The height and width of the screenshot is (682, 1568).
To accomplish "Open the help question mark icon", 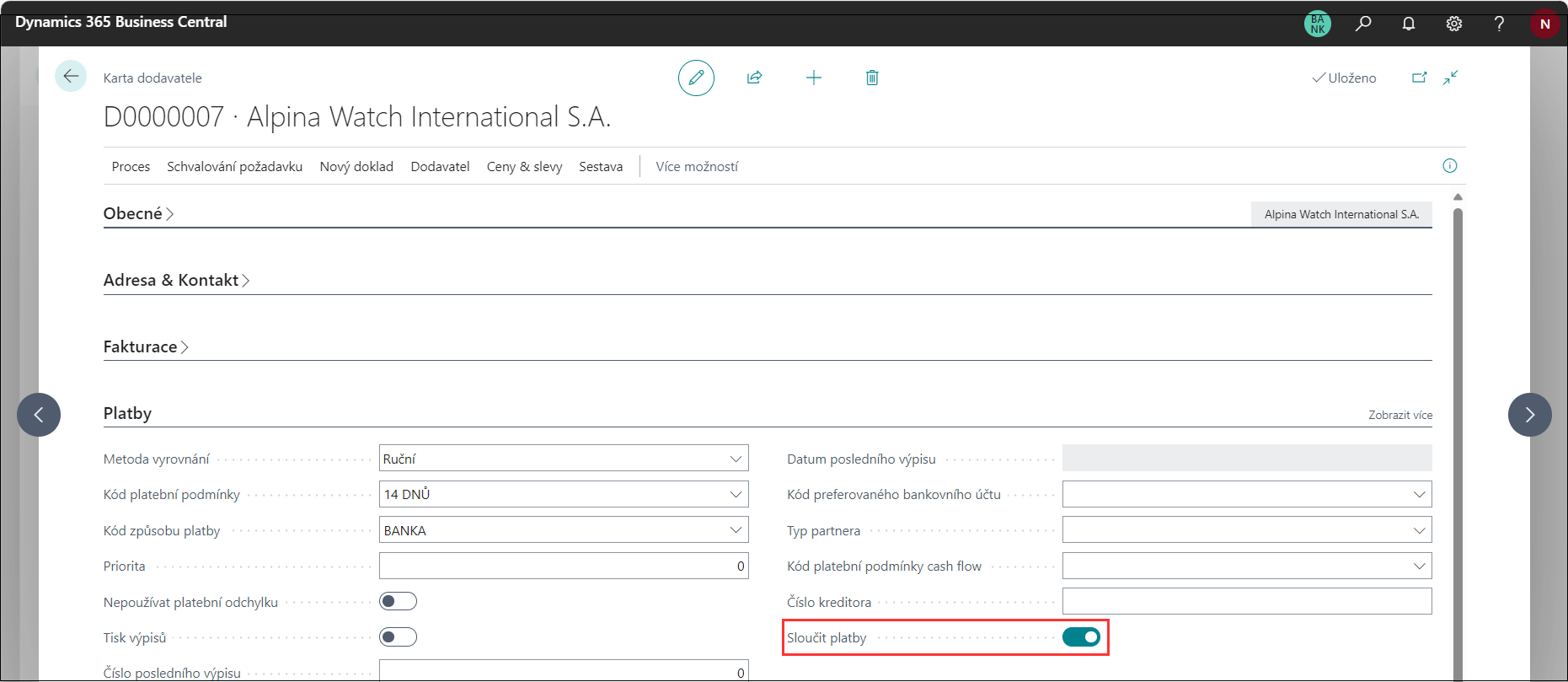I will tap(1499, 24).
